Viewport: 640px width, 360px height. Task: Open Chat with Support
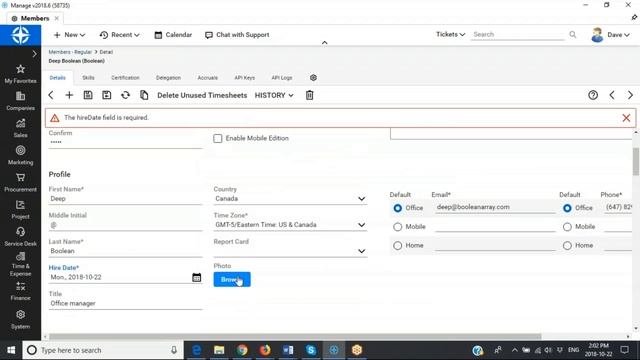click(237, 35)
